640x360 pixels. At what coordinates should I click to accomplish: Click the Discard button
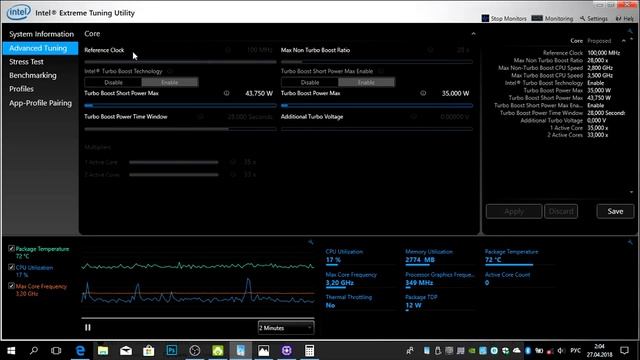point(561,211)
